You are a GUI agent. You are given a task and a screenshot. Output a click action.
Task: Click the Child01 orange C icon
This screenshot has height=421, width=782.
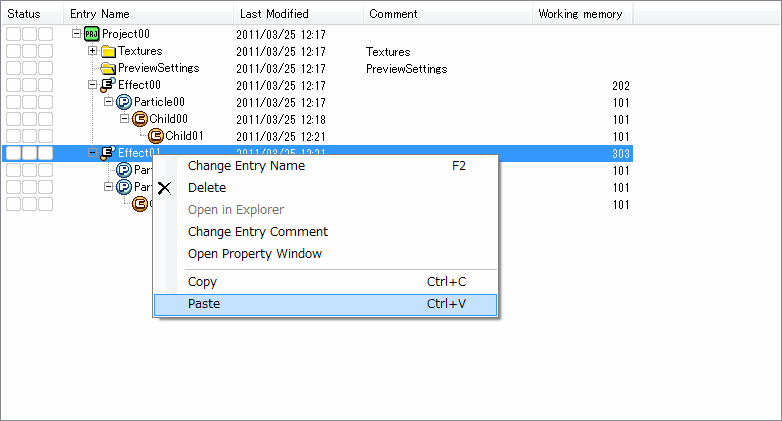coord(157,136)
